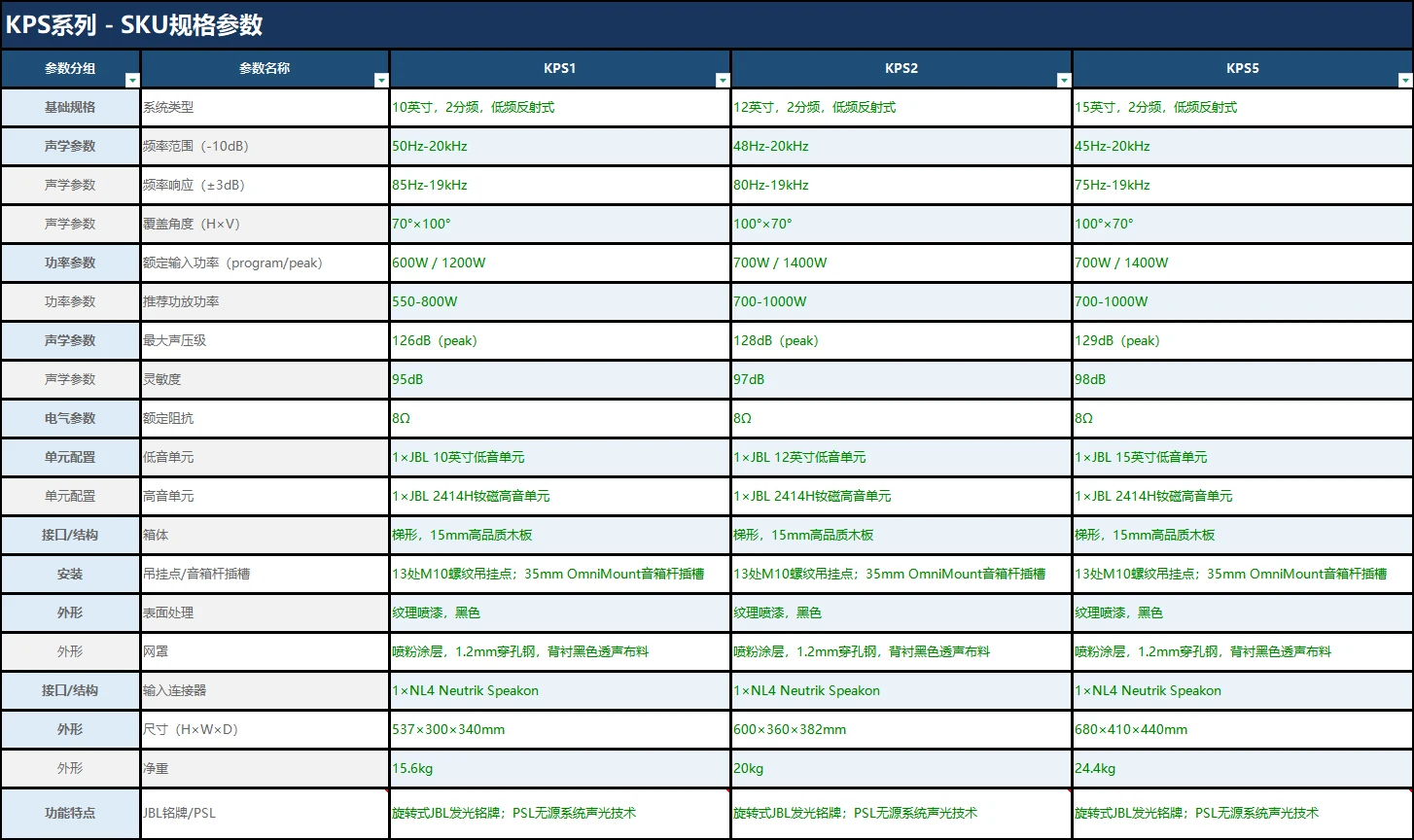Select cell 12英寸，2分频，低频反射式
The width and height of the screenshot is (1414, 840).
pos(901,108)
